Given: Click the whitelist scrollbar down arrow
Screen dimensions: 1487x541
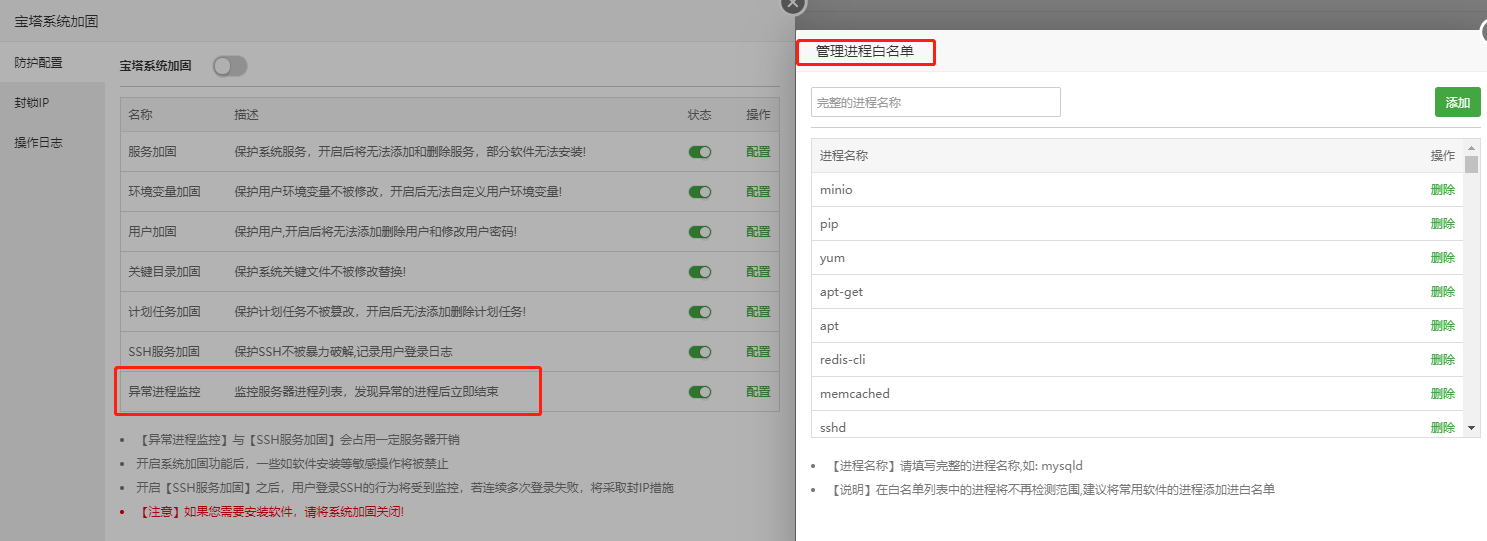Looking at the screenshot, I should pos(1471,428).
